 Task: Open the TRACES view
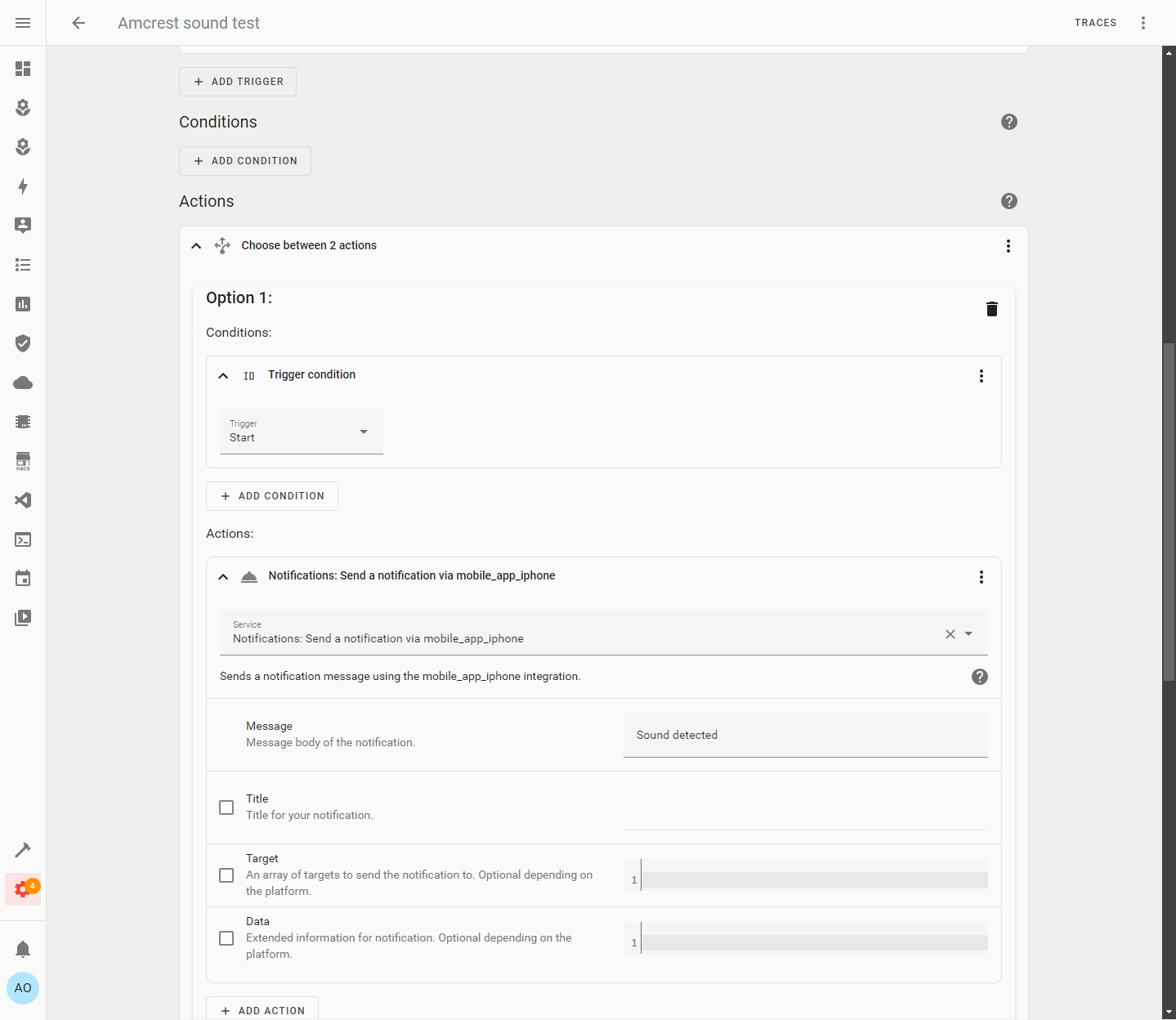coord(1095,22)
